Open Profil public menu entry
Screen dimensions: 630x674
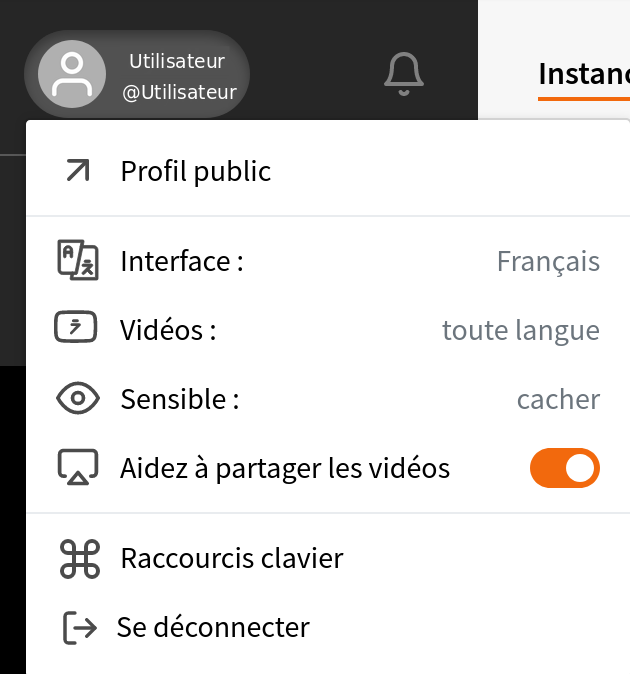pyautogui.click(x=196, y=171)
